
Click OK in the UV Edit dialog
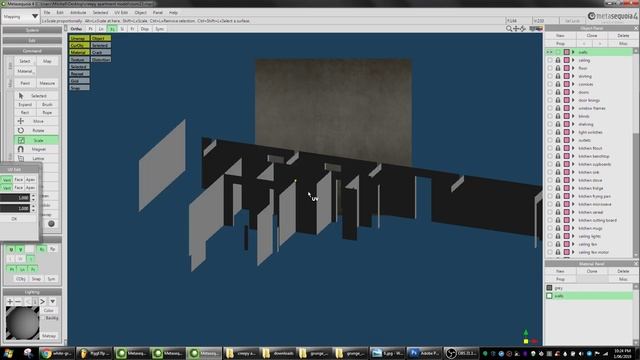coord(14,219)
